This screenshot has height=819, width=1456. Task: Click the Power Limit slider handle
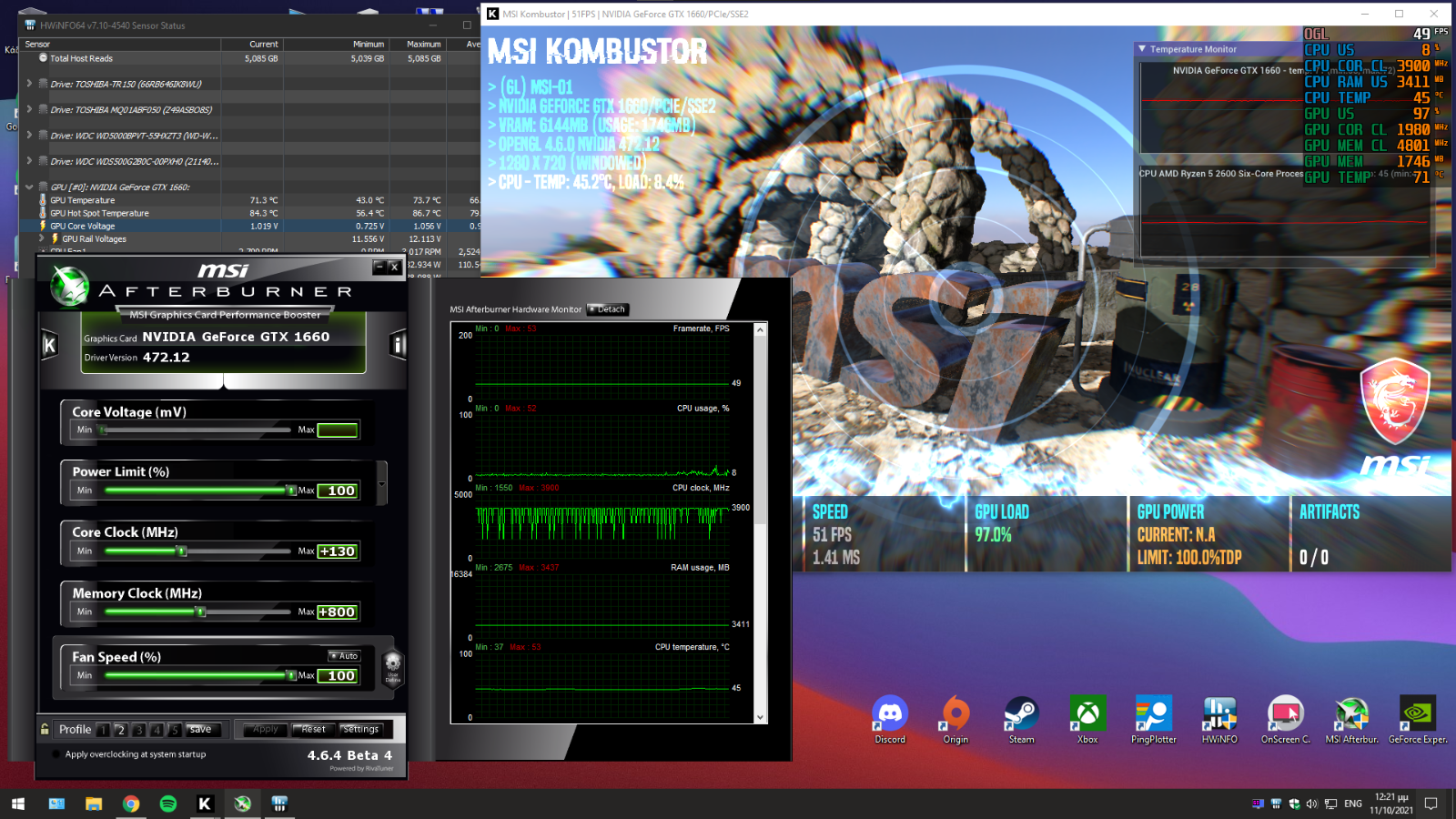coord(290,490)
